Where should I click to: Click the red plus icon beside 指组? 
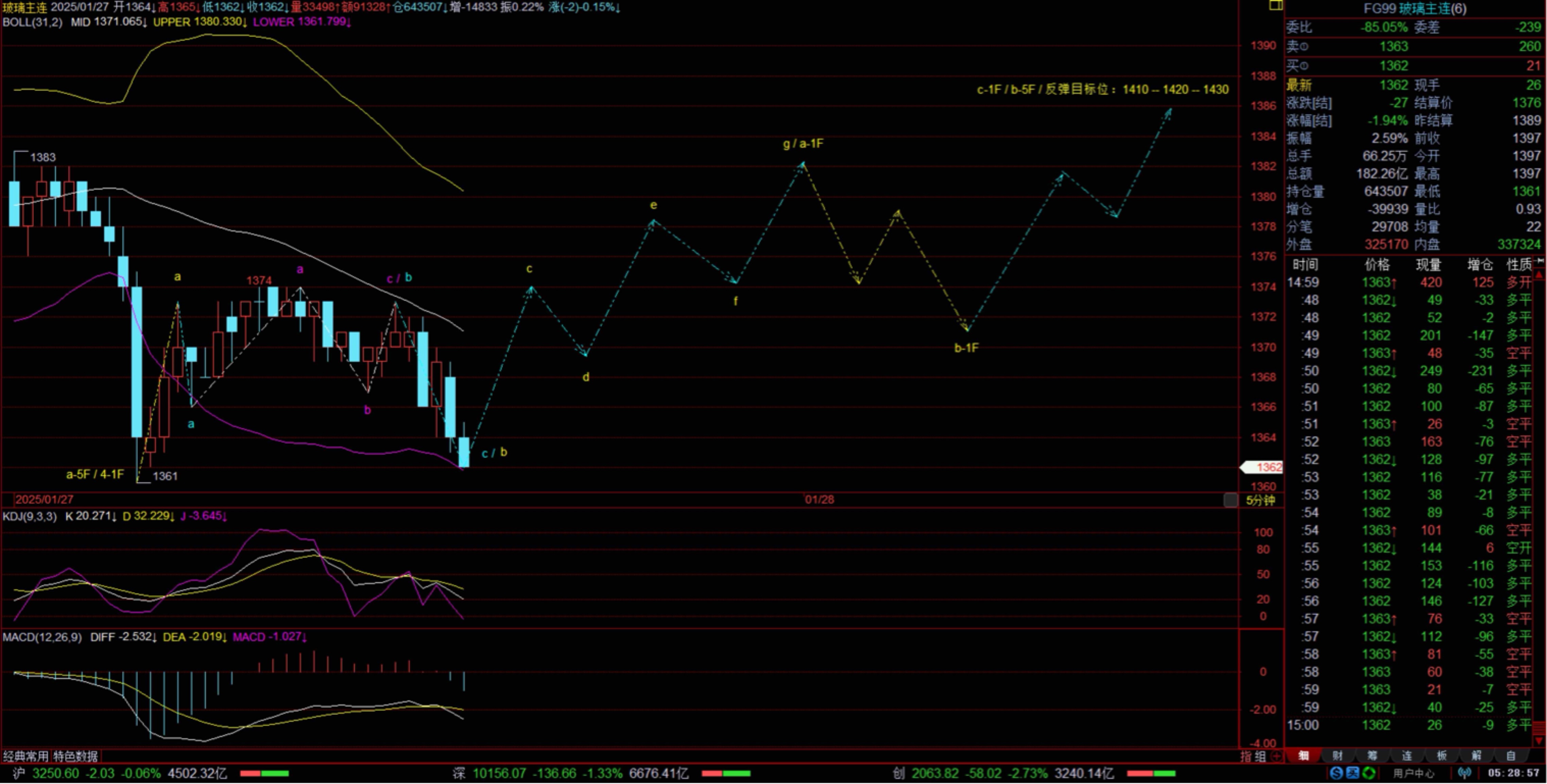coord(1277,756)
